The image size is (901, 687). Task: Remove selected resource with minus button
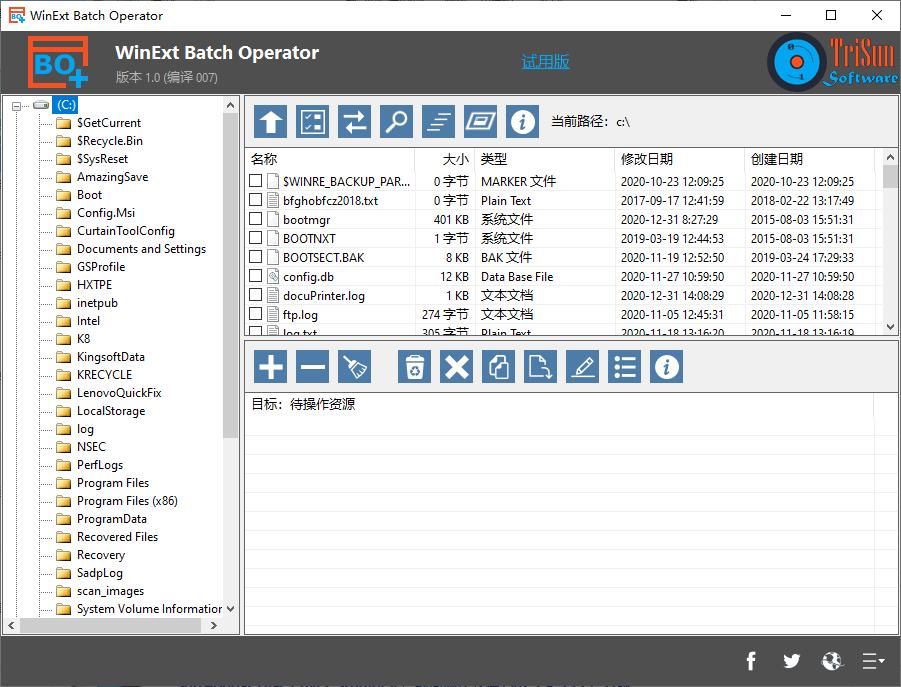(x=313, y=366)
